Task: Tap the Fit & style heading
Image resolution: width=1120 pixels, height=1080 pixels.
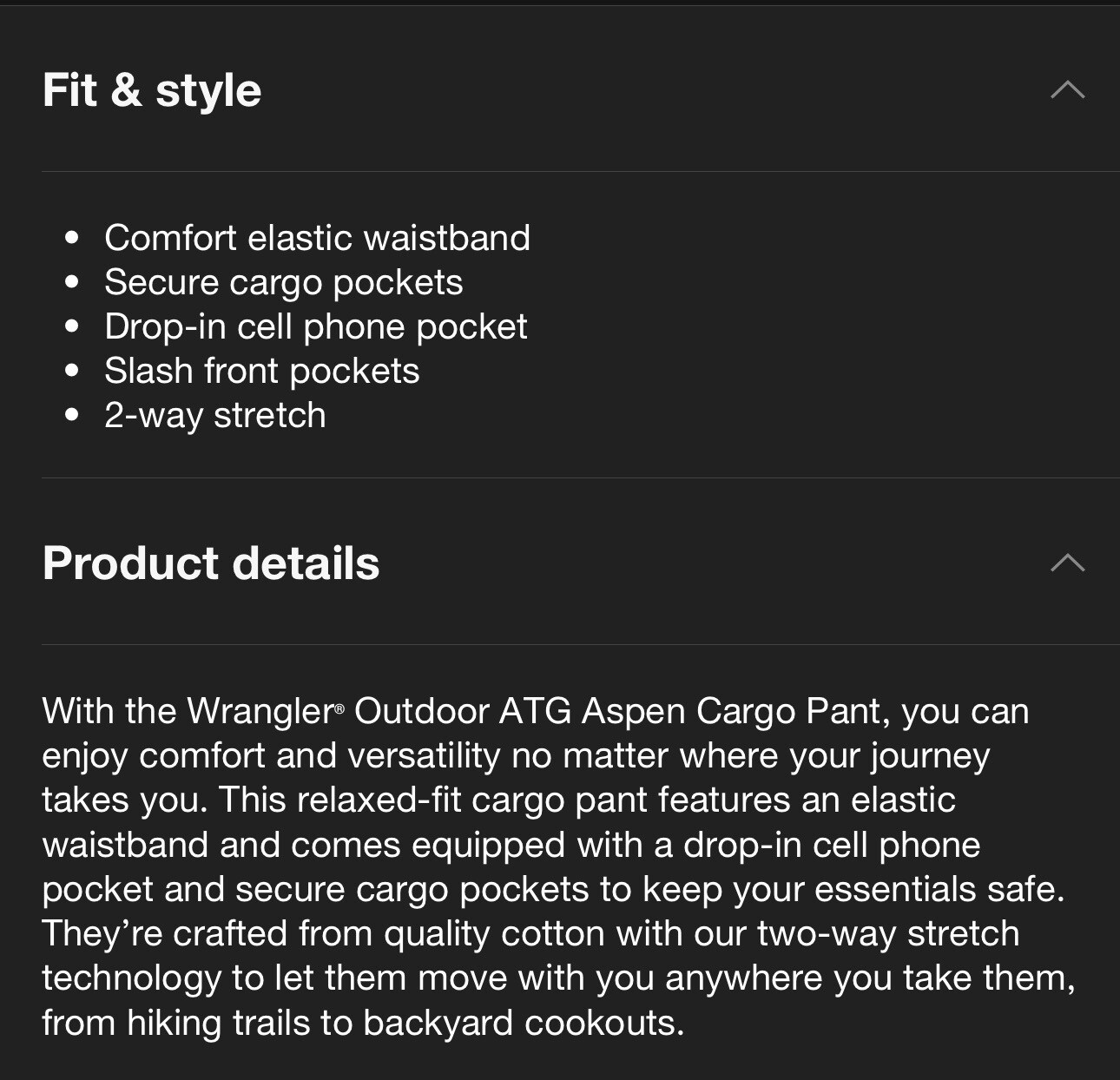Action: (x=152, y=90)
